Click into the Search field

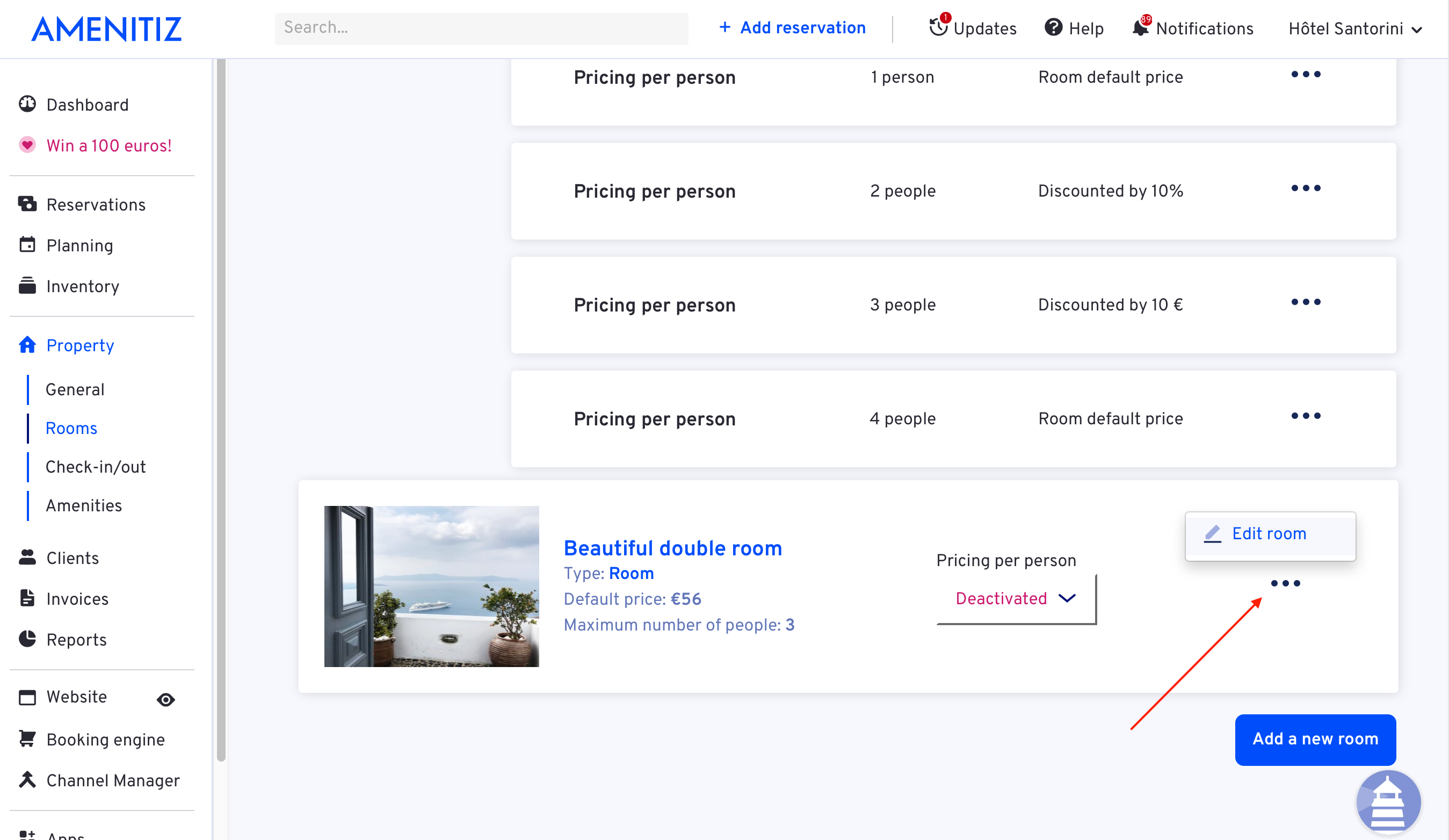pos(481,28)
